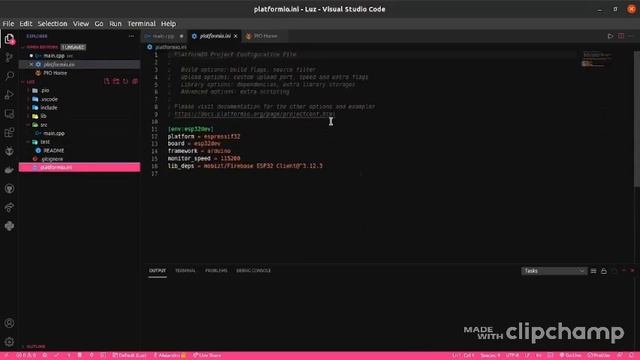Open the Docker whale view

[x=9, y=170]
